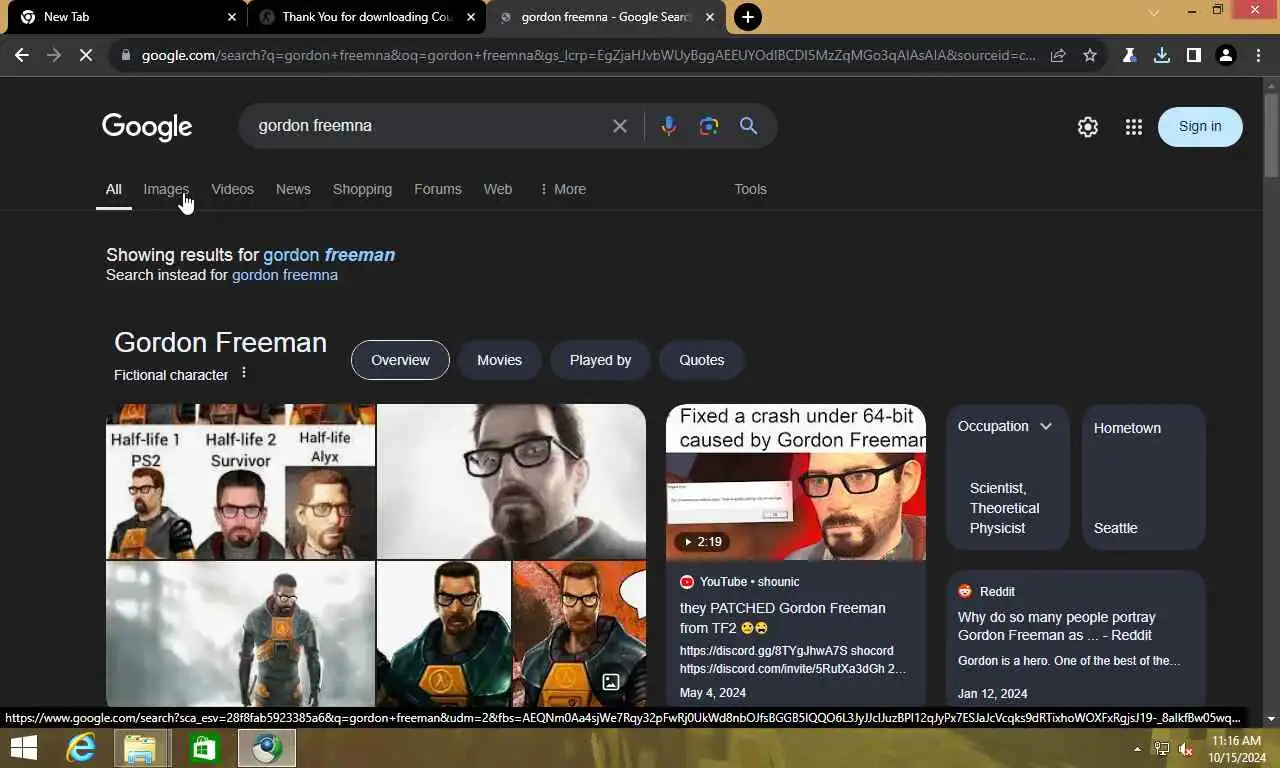Viewport: 1280px width, 768px height.
Task: Click the forward navigation arrow
Action: (x=54, y=55)
